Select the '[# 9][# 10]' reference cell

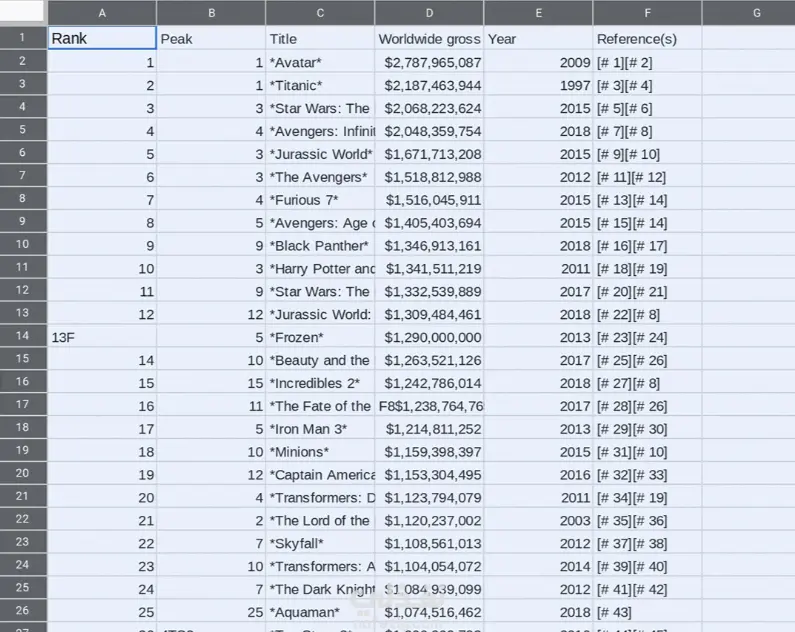coord(647,154)
